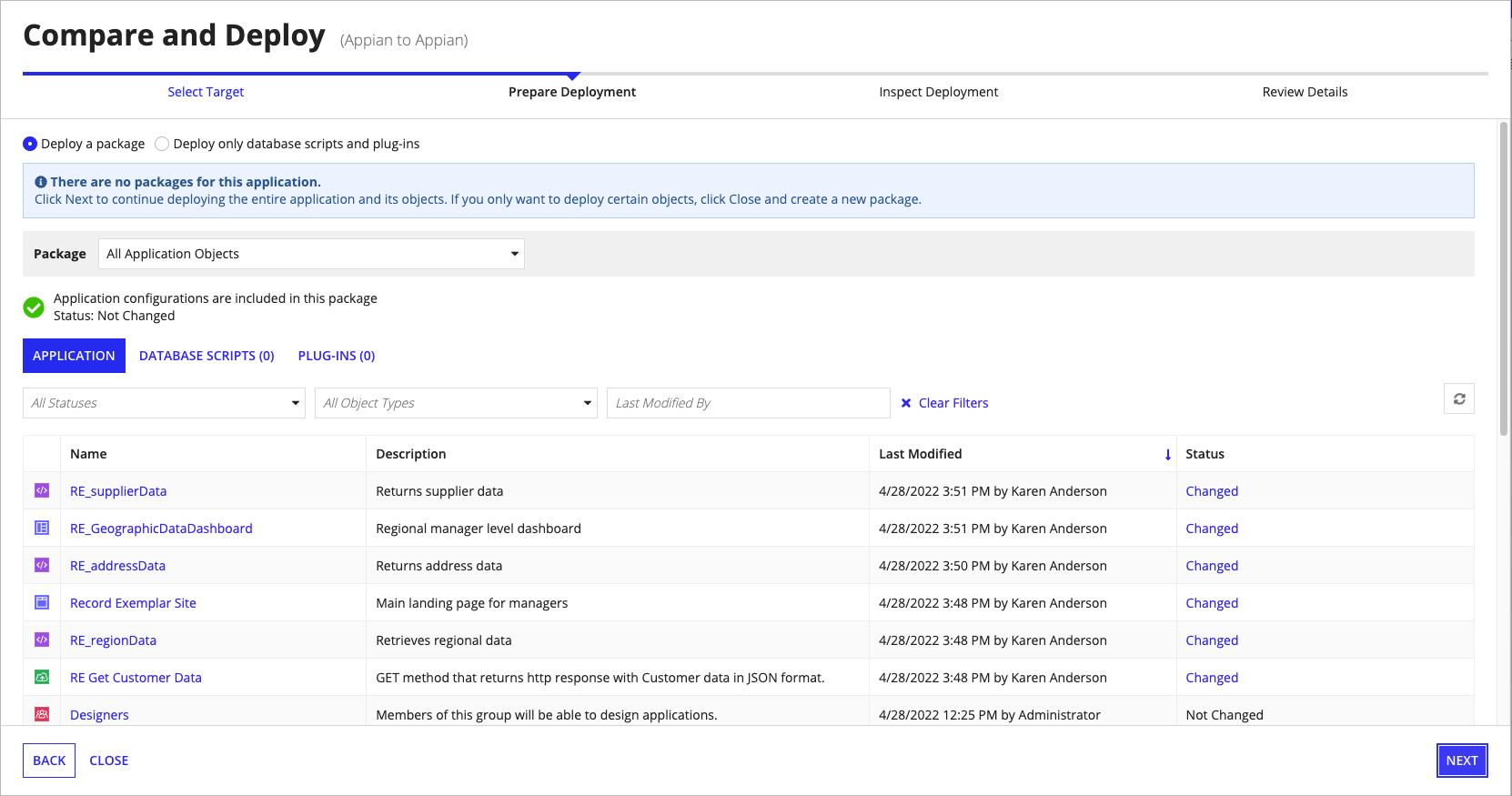Click the 'Regional manager level dashboard' description

pos(479,529)
